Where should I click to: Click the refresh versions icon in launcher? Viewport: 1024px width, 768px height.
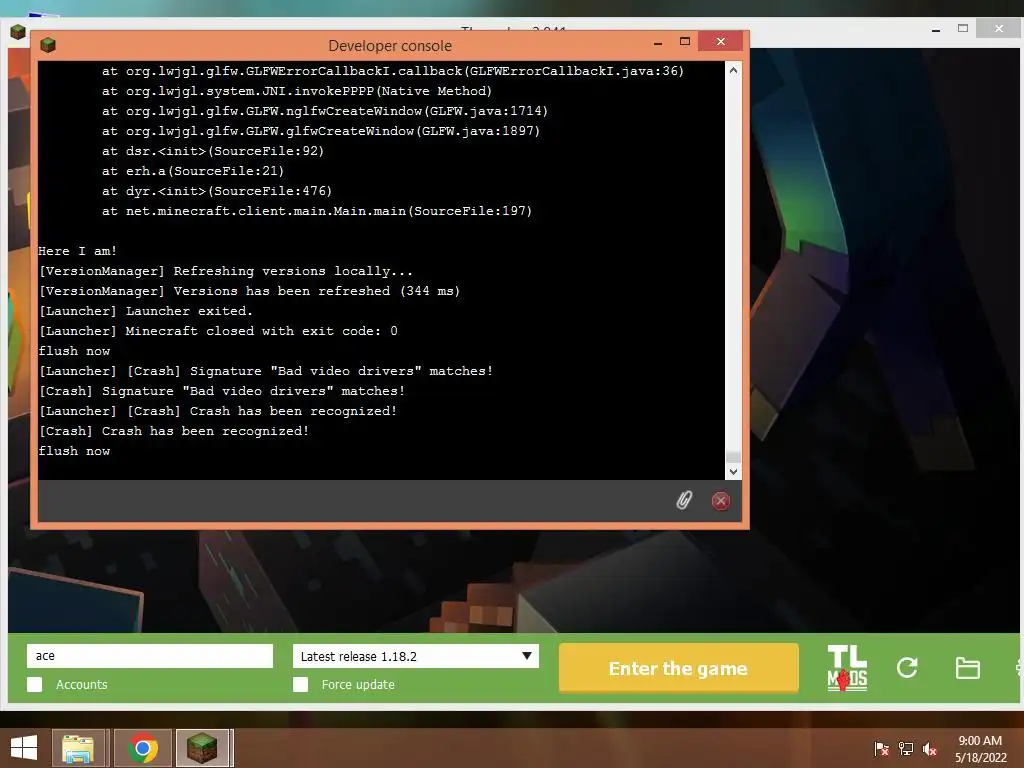click(907, 667)
